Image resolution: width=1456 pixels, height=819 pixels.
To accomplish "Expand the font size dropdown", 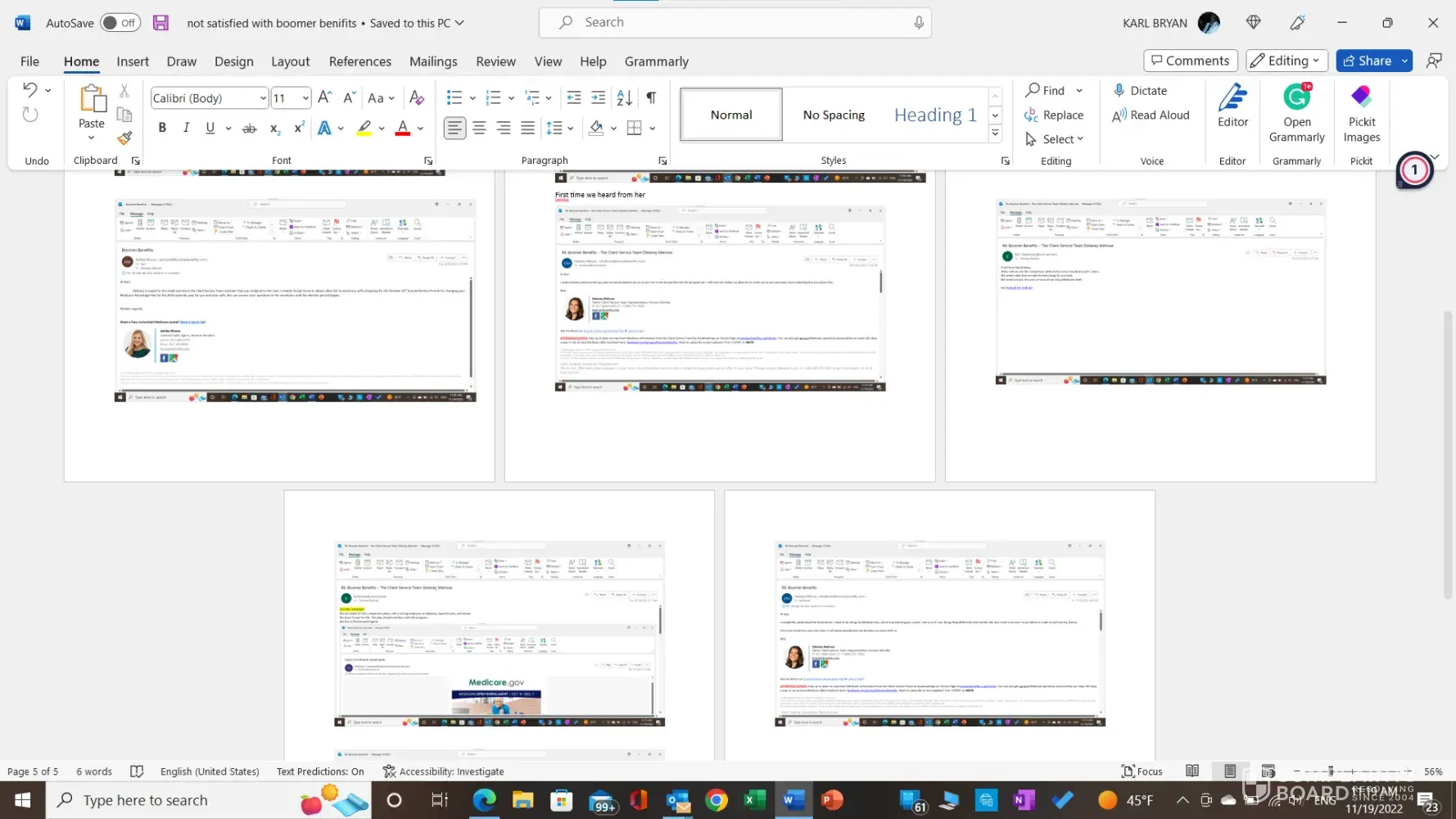I will click(305, 98).
